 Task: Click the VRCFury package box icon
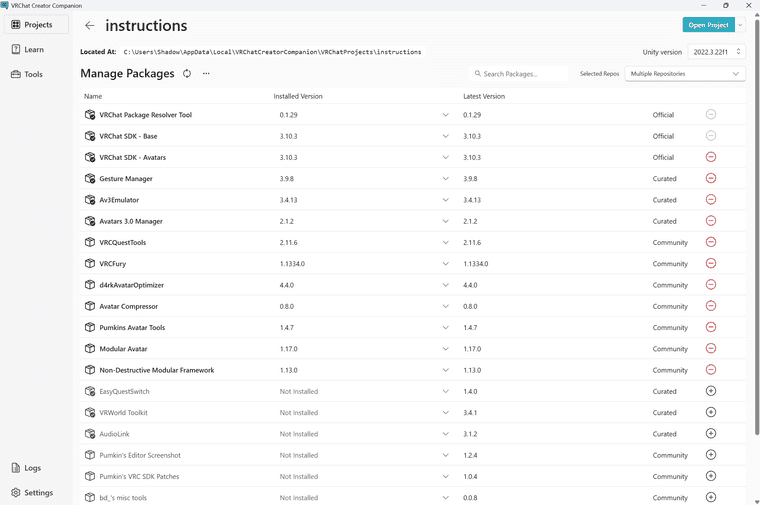pyautogui.click(x=90, y=264)
